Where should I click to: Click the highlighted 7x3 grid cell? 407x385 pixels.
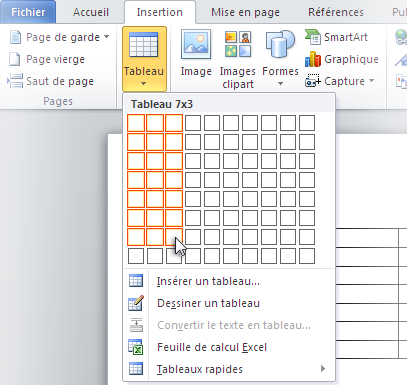pos(174,237)
